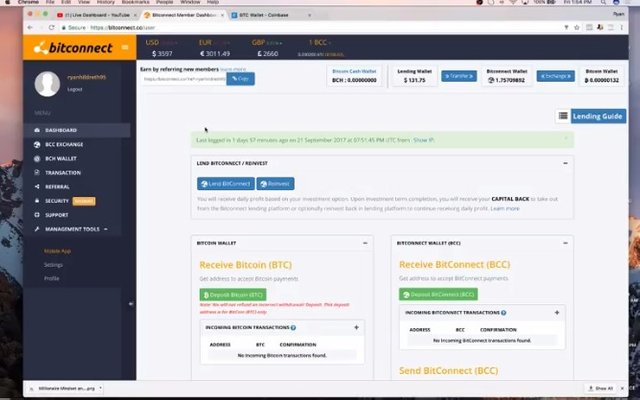Dismiss the green last-logged-in notice
This screenshot has height=400, width=640.
click(566, 138)
